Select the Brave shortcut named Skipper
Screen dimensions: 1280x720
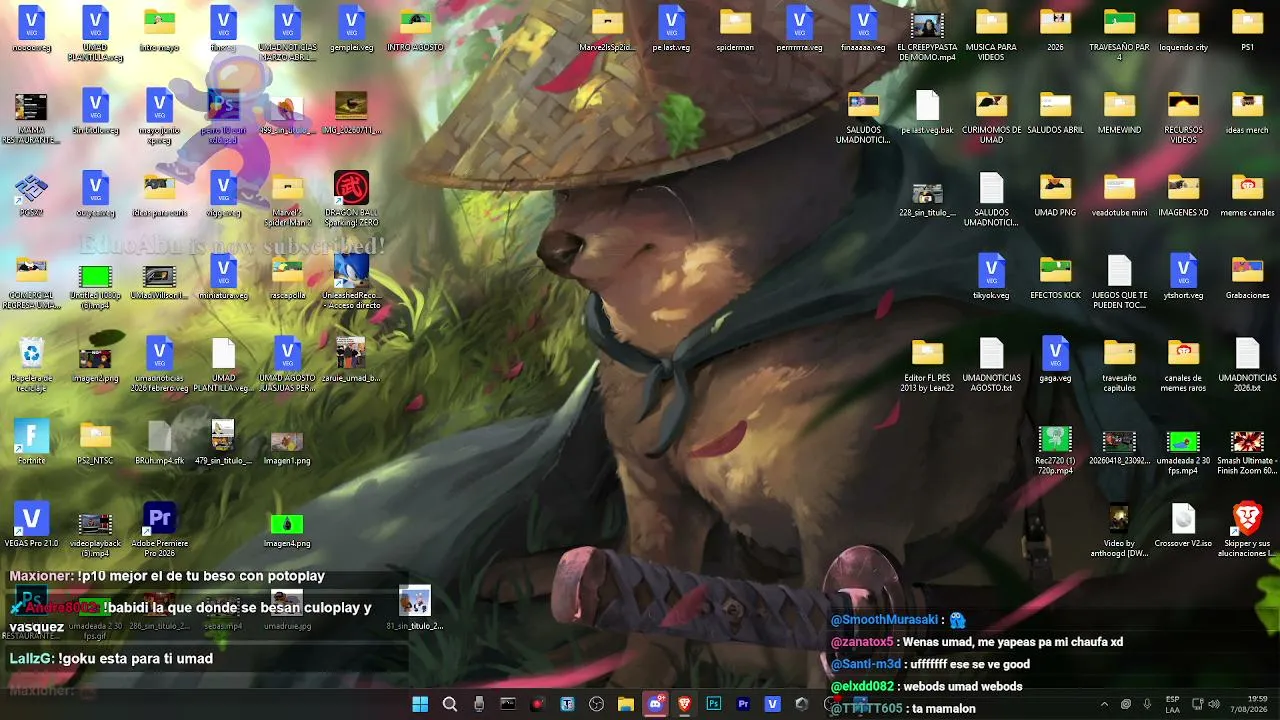pyautogui.click(x=1247, y=530)
